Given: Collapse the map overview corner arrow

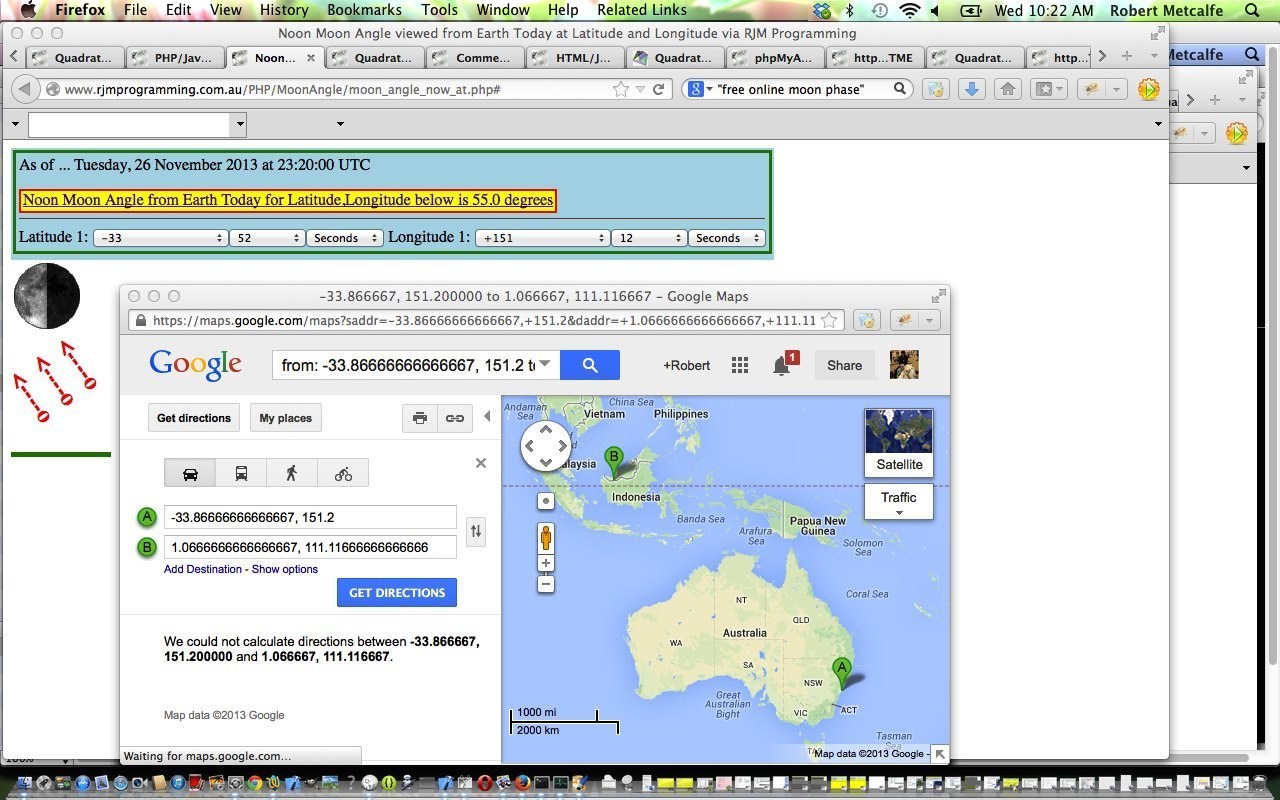Looking at the screenshot, I should [x=939, y=754].
